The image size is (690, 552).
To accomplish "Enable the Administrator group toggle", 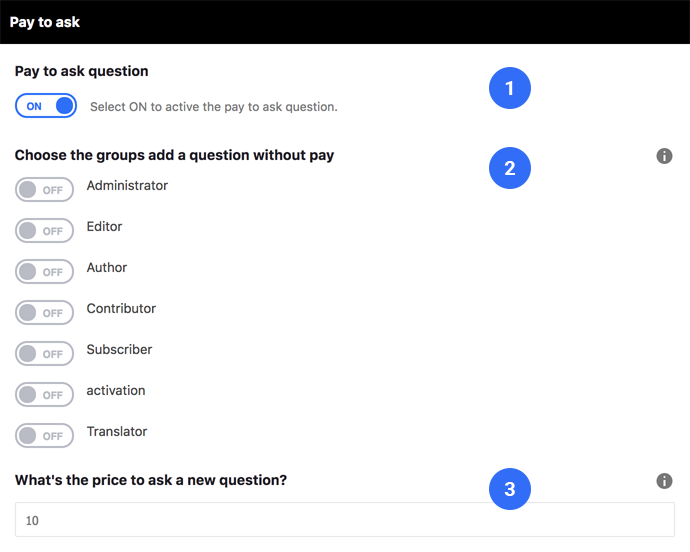I will 44,190.
